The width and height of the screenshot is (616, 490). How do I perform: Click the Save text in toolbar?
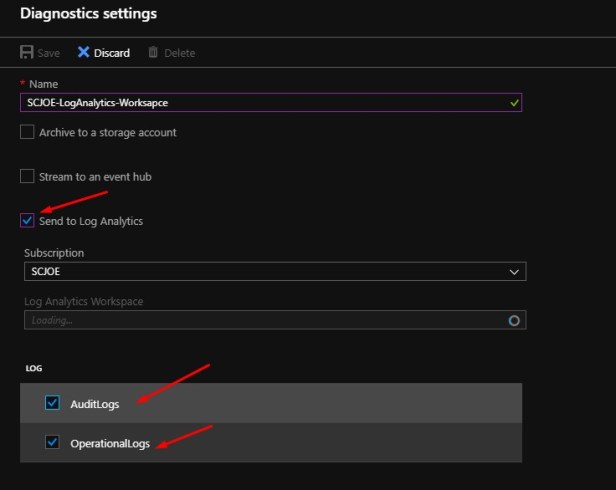click(48, 53)
